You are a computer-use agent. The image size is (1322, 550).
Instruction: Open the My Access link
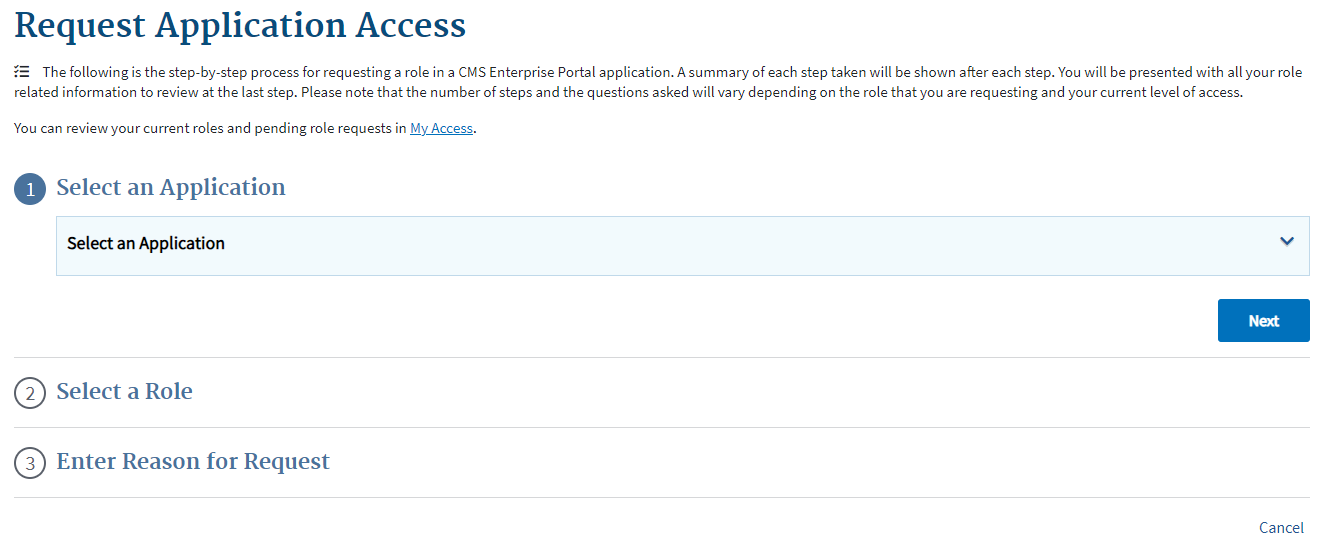coord(441,129)
